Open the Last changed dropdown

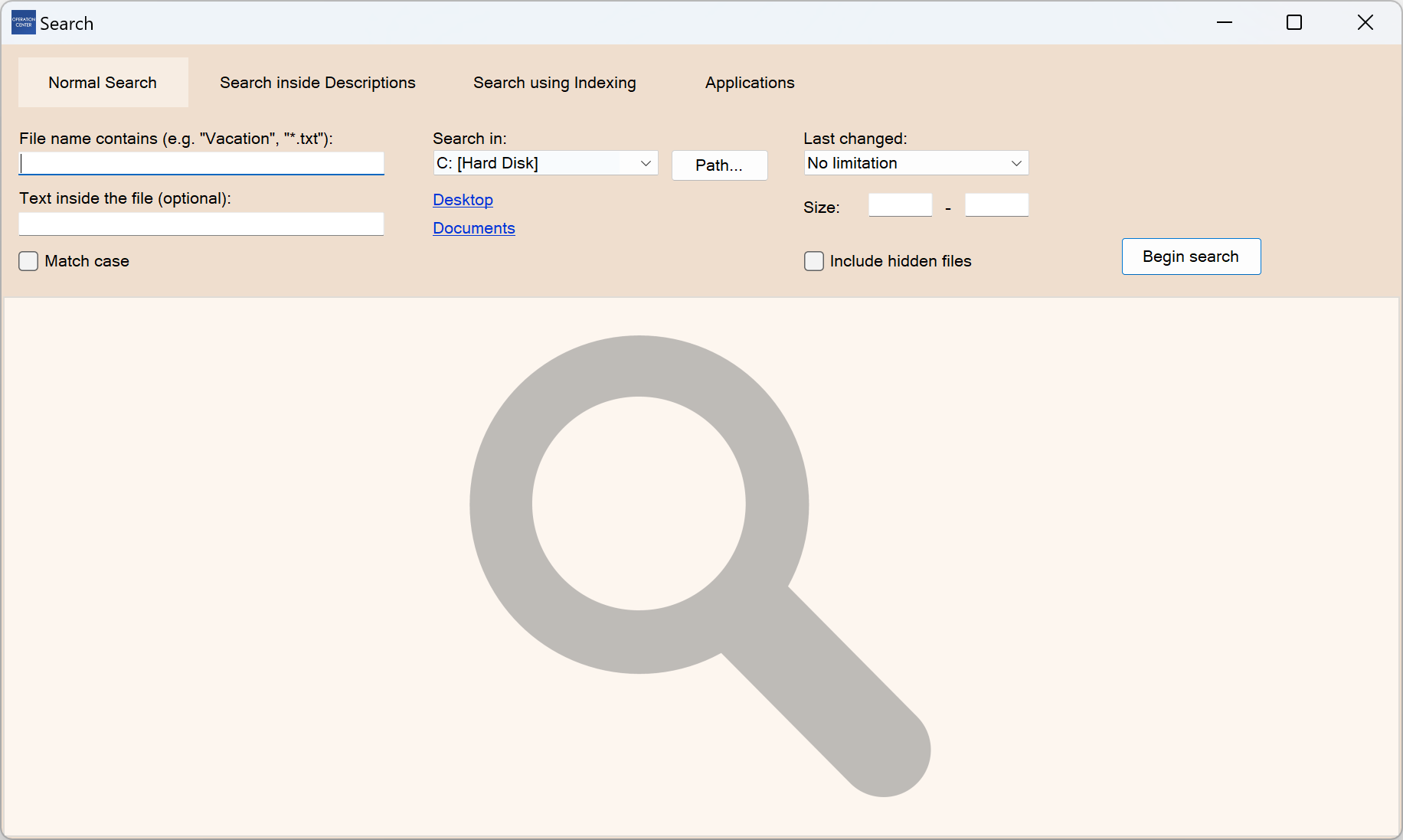(916, 163)
